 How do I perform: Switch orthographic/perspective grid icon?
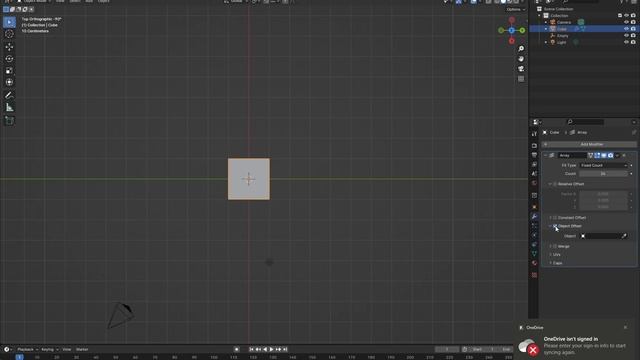(x=521, y=79)
